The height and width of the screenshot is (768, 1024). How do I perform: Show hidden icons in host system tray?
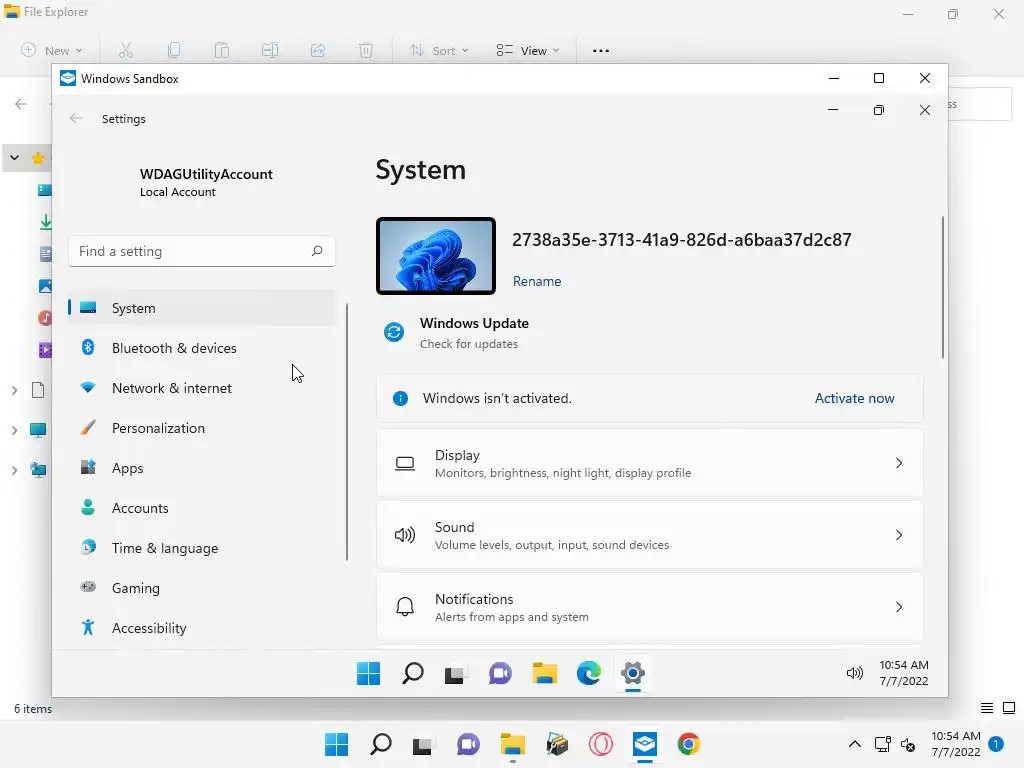854,744
